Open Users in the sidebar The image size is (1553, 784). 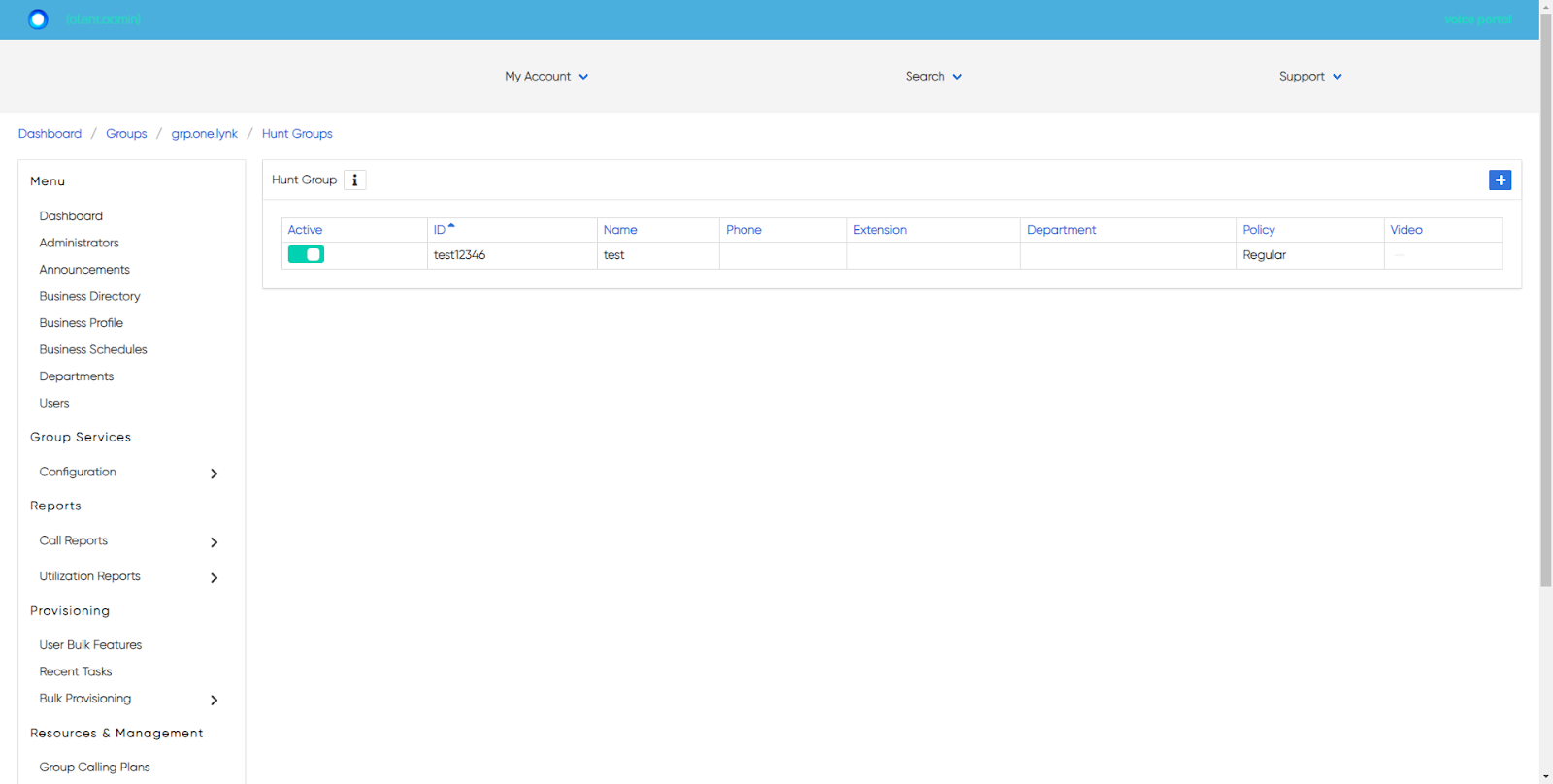click(54, 403)
